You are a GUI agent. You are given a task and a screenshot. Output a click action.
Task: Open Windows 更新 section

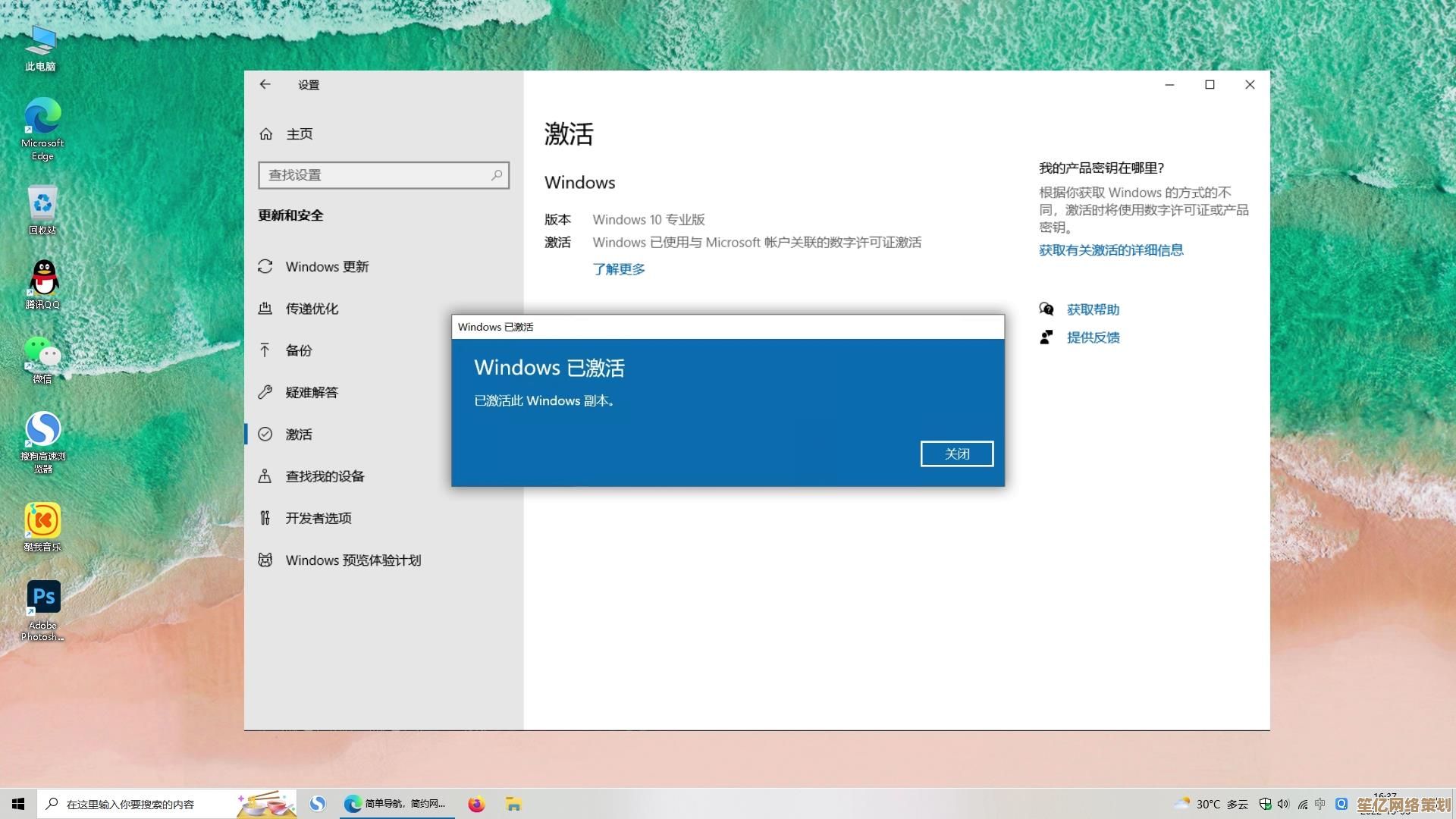tap(326, 267)
